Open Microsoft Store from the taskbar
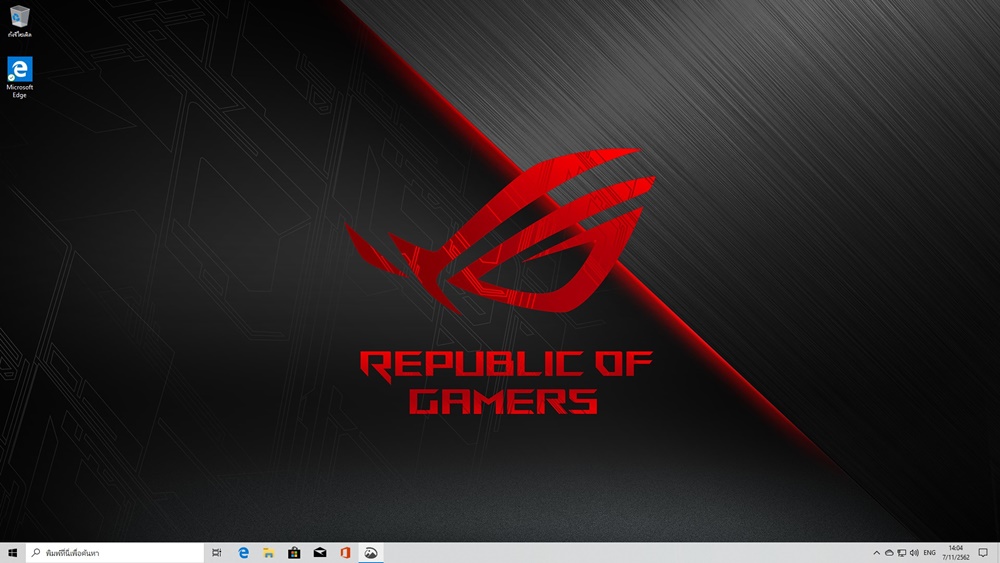The height and width of the screenshot is (563, 1000). 294,553
